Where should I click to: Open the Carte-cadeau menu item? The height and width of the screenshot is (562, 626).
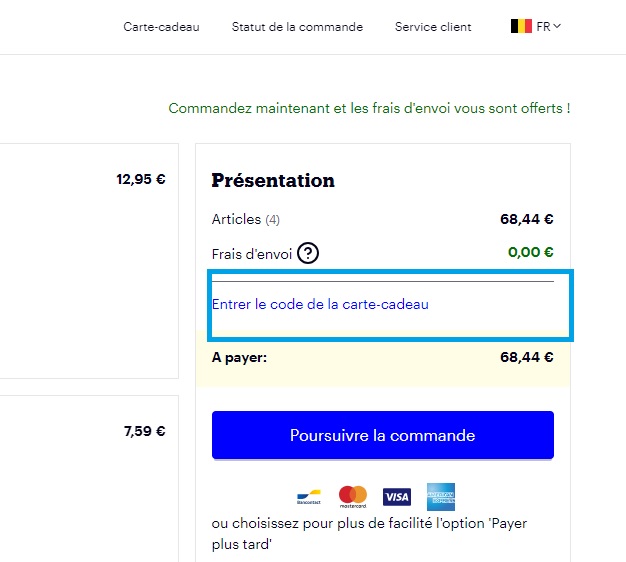click(161, 27)
